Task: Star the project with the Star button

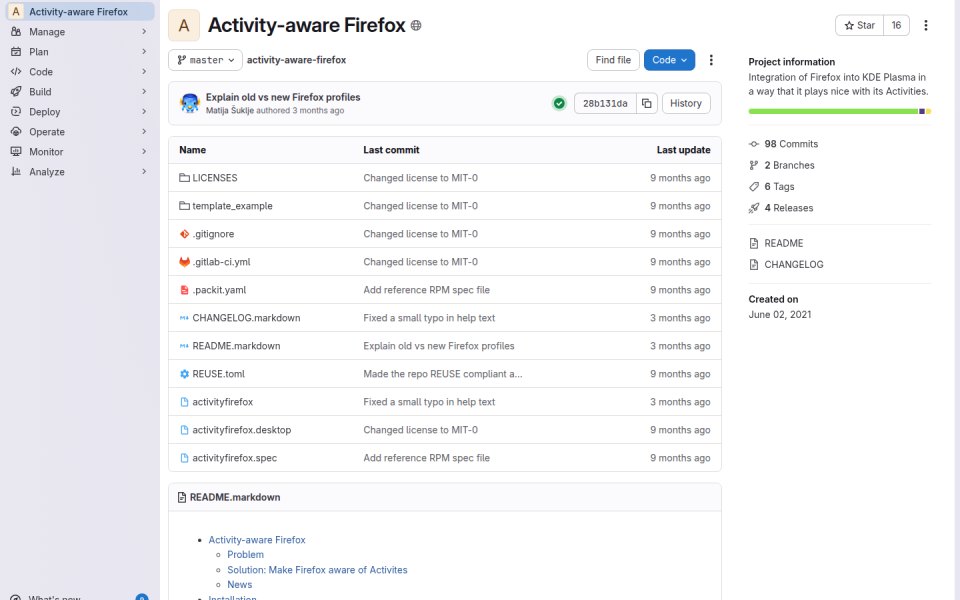Action: coord(860,25)
